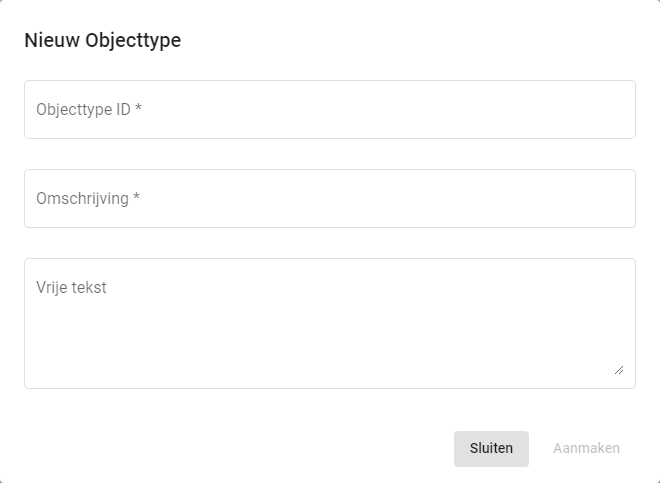Select the optional free text area
This screenshot has width=660, height=483.
tap(330, 323)
